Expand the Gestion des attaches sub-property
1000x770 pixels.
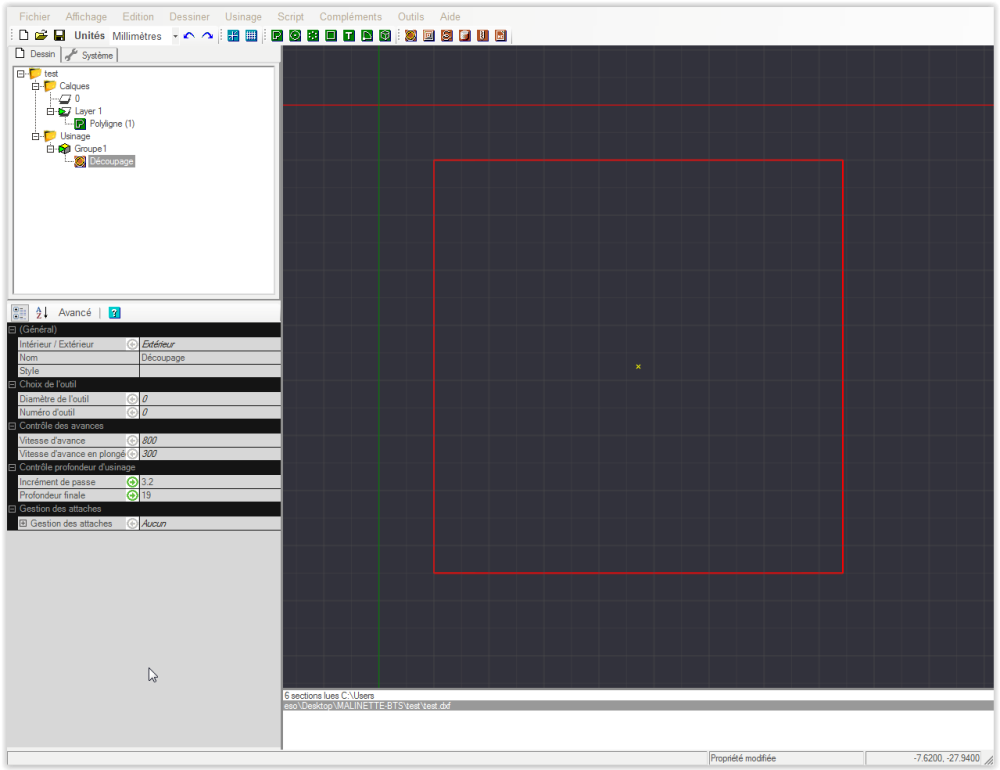[x=23, y=524]
